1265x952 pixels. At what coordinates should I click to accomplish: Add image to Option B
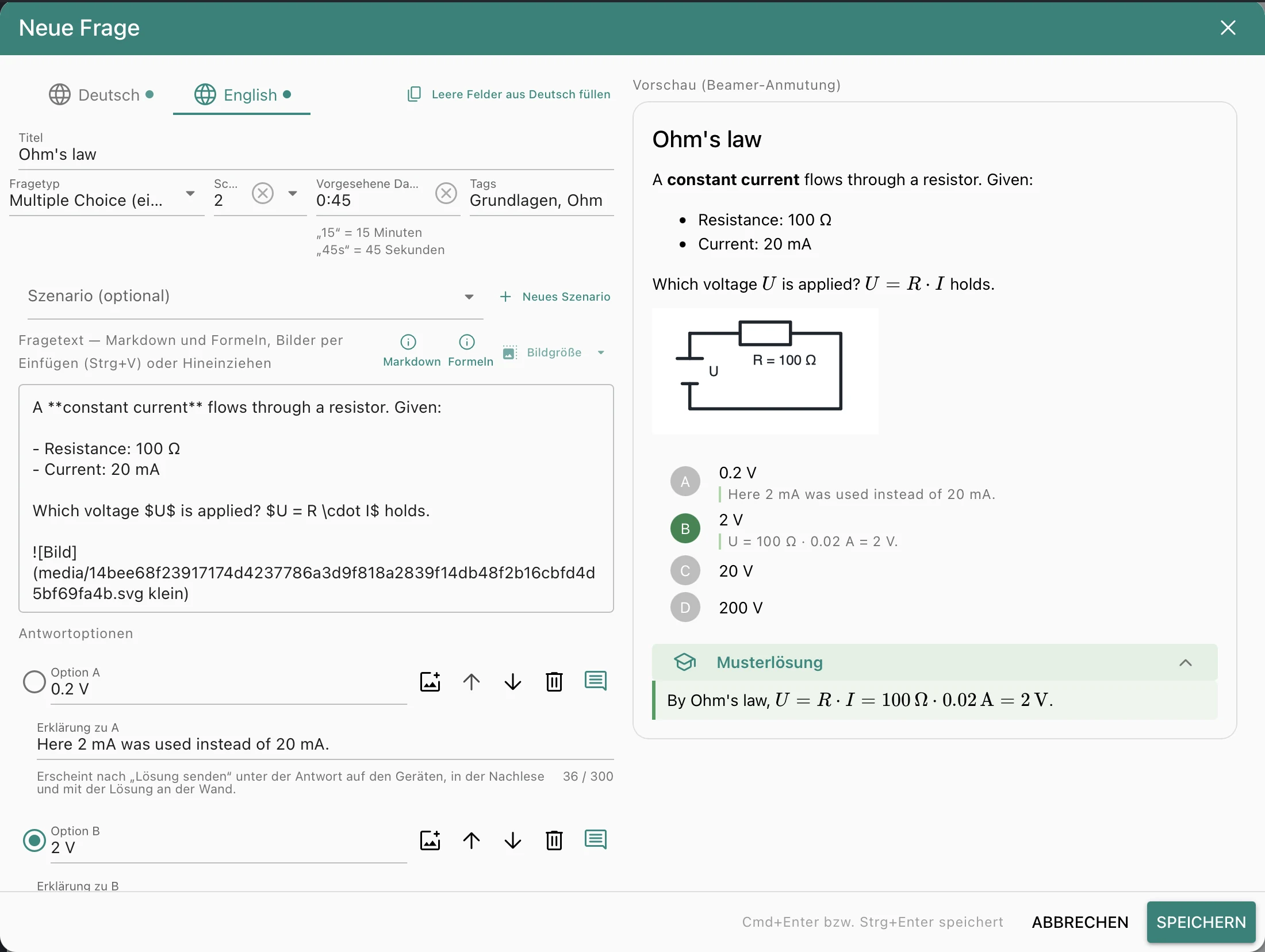click(430, 840)
